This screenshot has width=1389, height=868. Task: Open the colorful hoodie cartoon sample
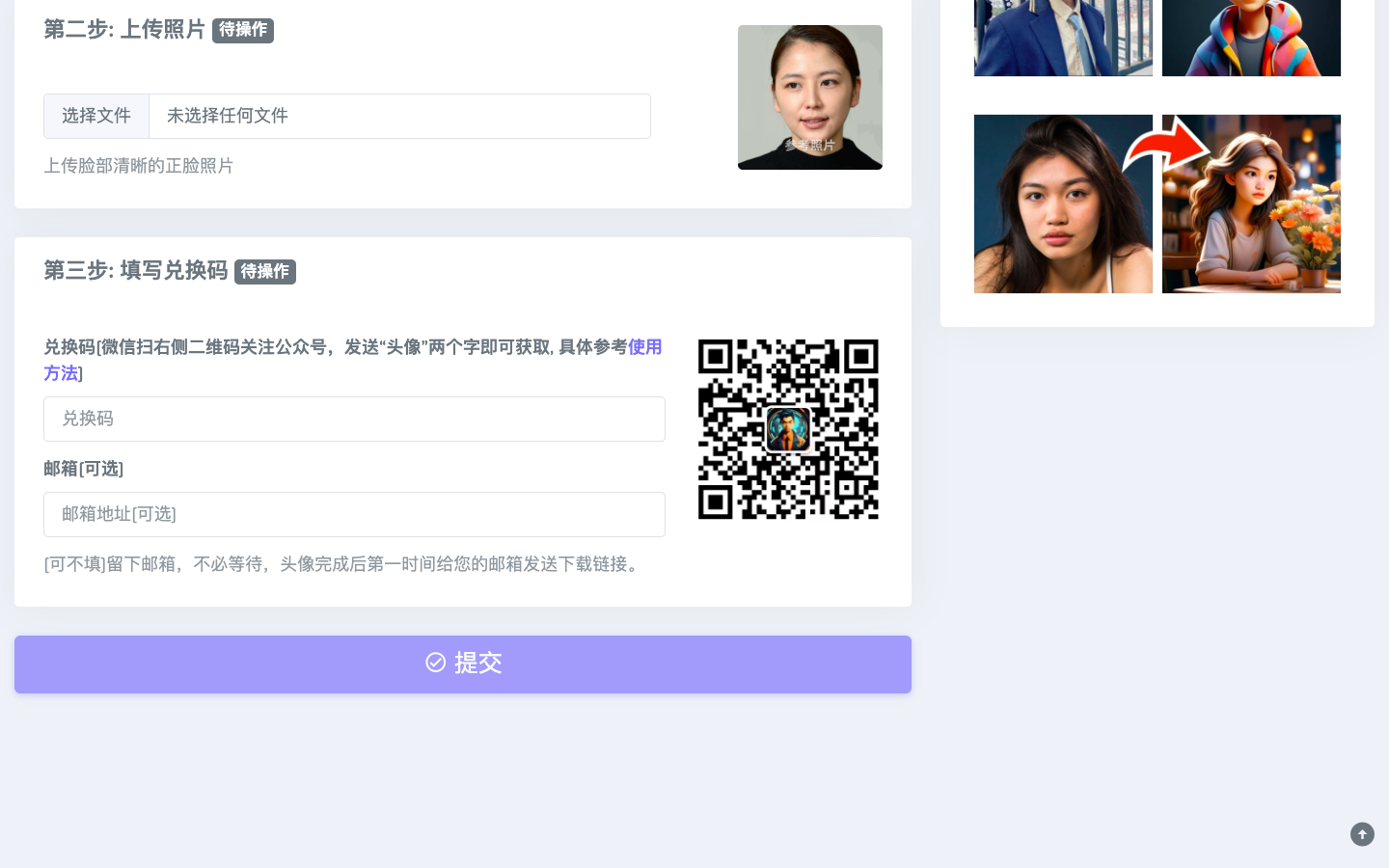click(x=1251, y=38)
